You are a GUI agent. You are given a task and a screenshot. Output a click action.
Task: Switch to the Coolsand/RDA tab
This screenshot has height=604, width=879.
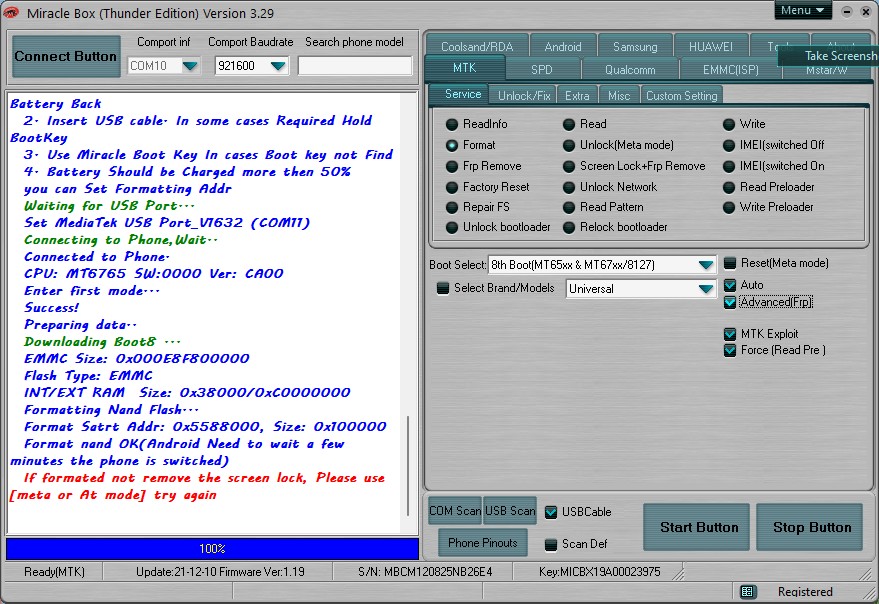tap(477, 46)
